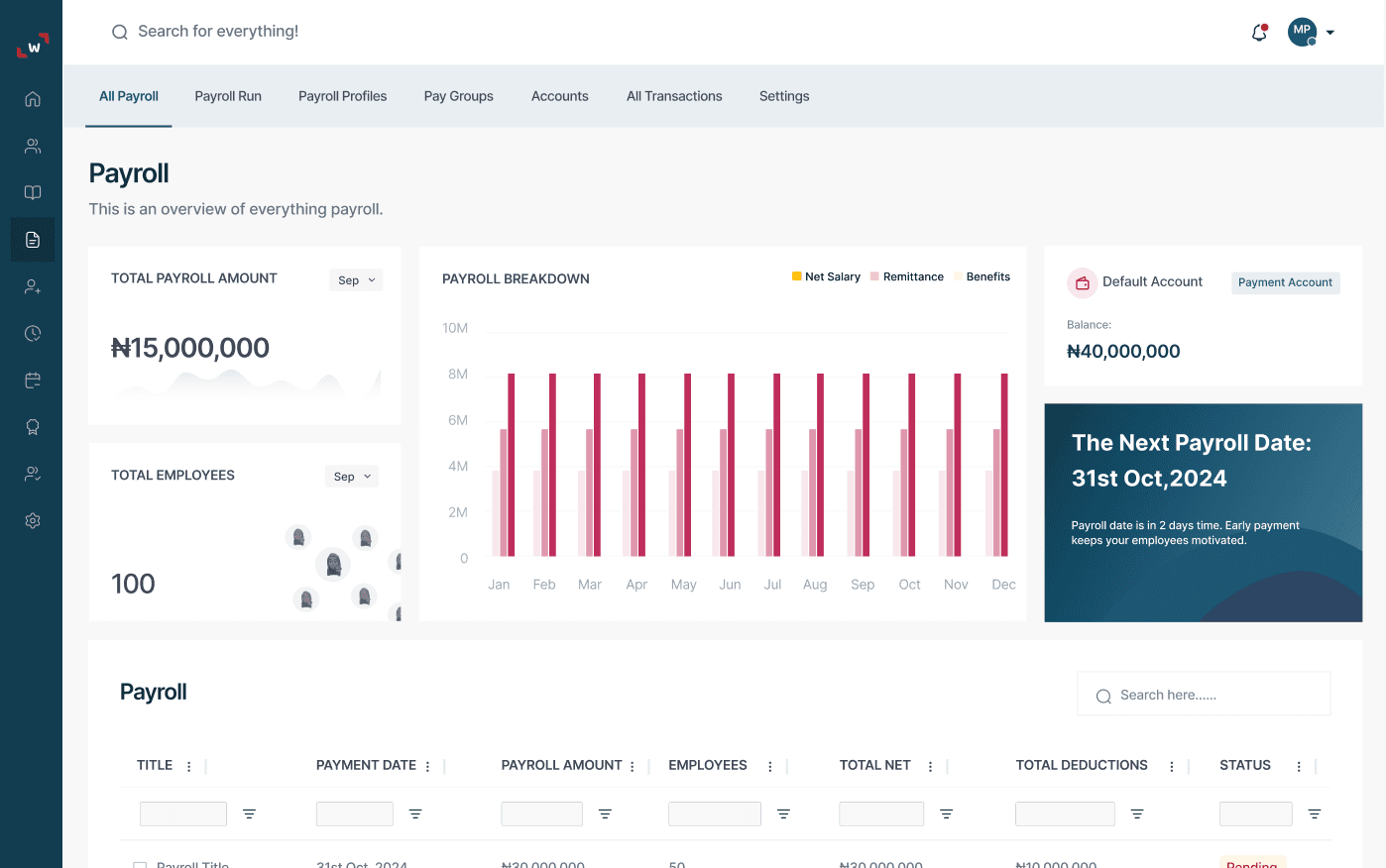Viewport: 1386px width, 868px height.
Task: Open the Sep month dropdown on Total Payroll Amount
Action: [x=356, y=279]
